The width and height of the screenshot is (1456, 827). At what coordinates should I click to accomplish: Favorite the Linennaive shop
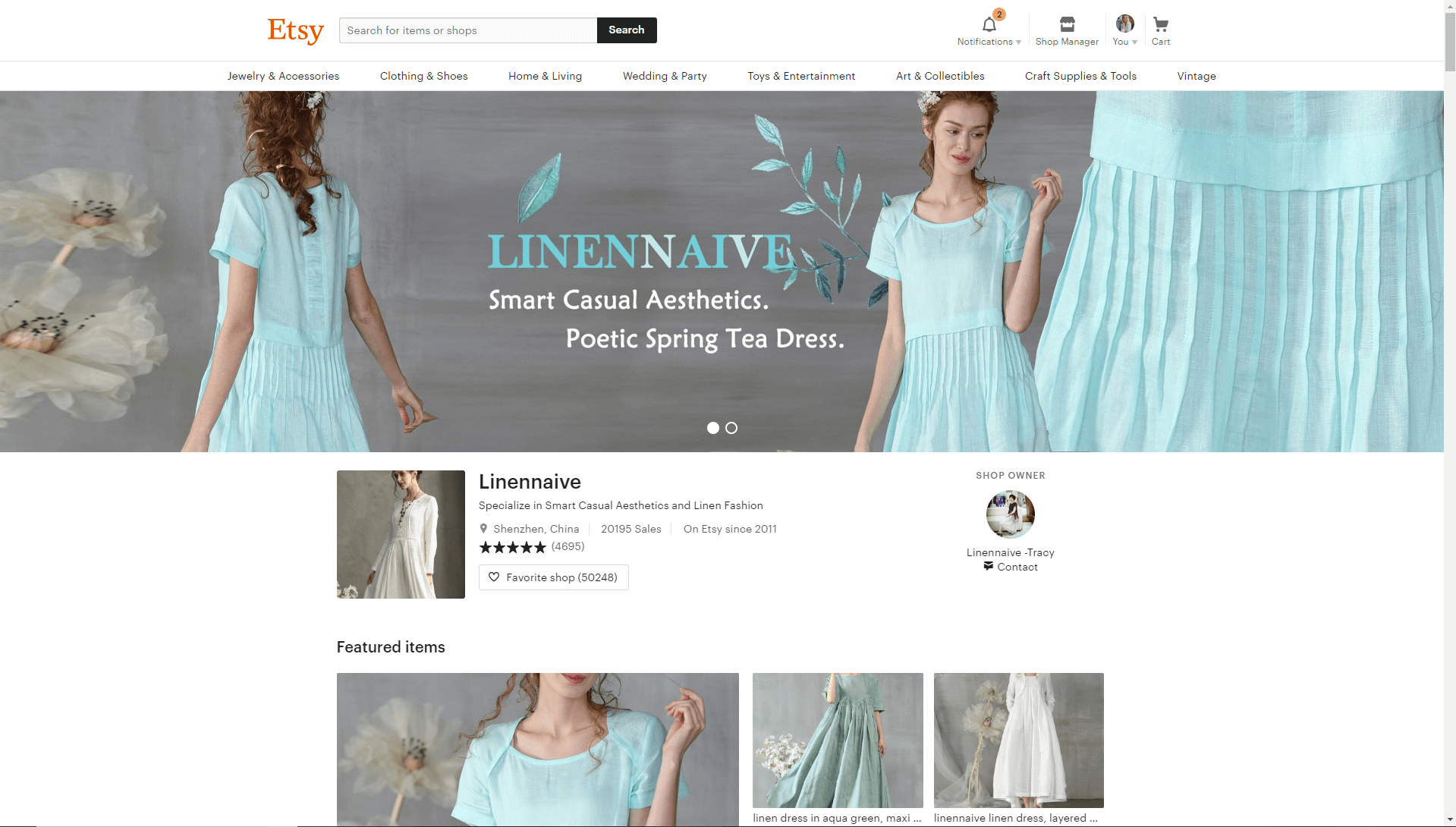553,577
